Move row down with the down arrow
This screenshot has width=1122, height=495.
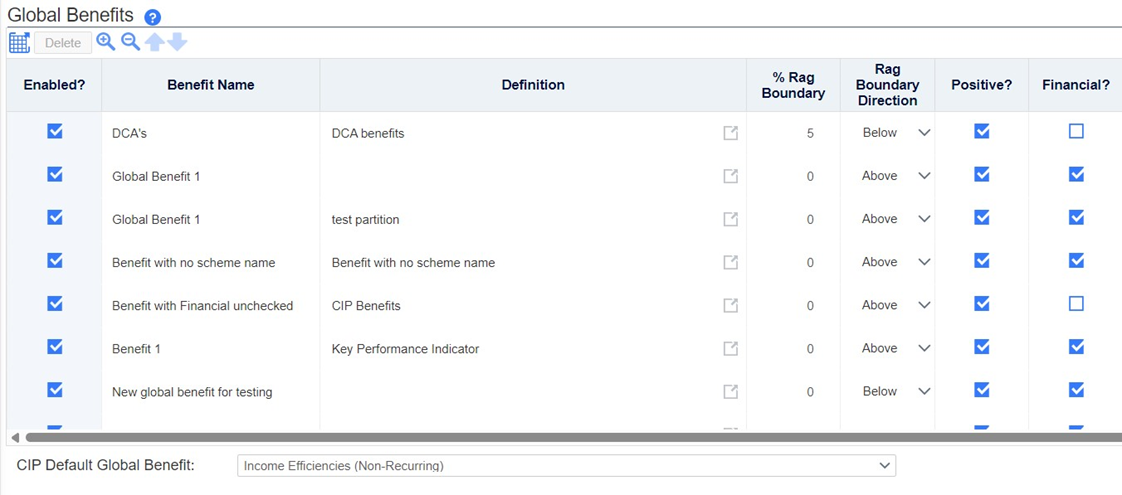click(177, 42)
